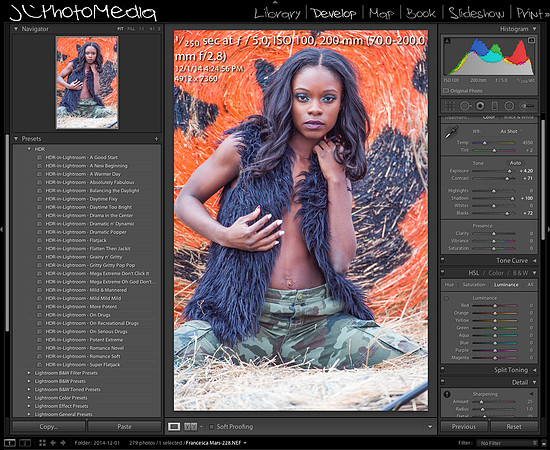Select the Spot Removal tool
This screenshot has height=450, width=550.
click(x=465, y=106)
